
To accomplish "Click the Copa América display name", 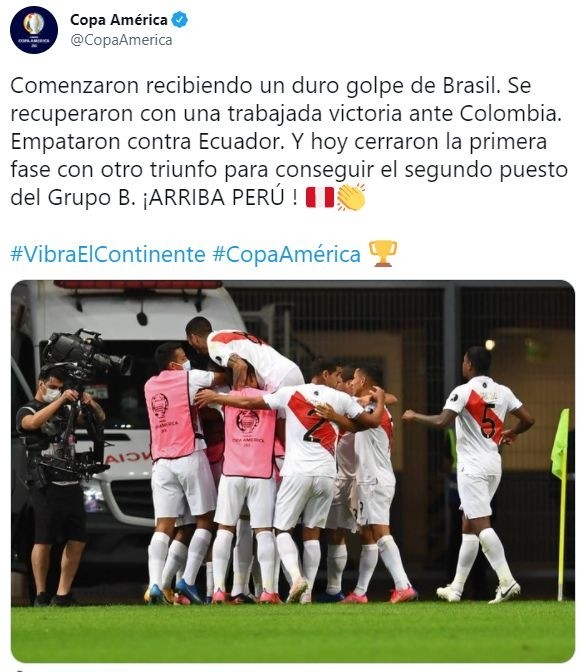I will point(119,20).
